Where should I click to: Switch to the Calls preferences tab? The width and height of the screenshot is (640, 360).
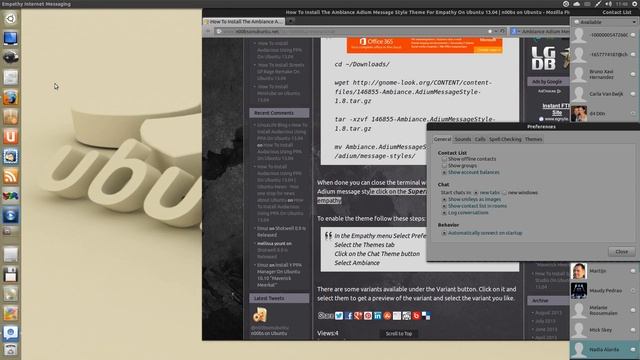click(x=480, y=139)
